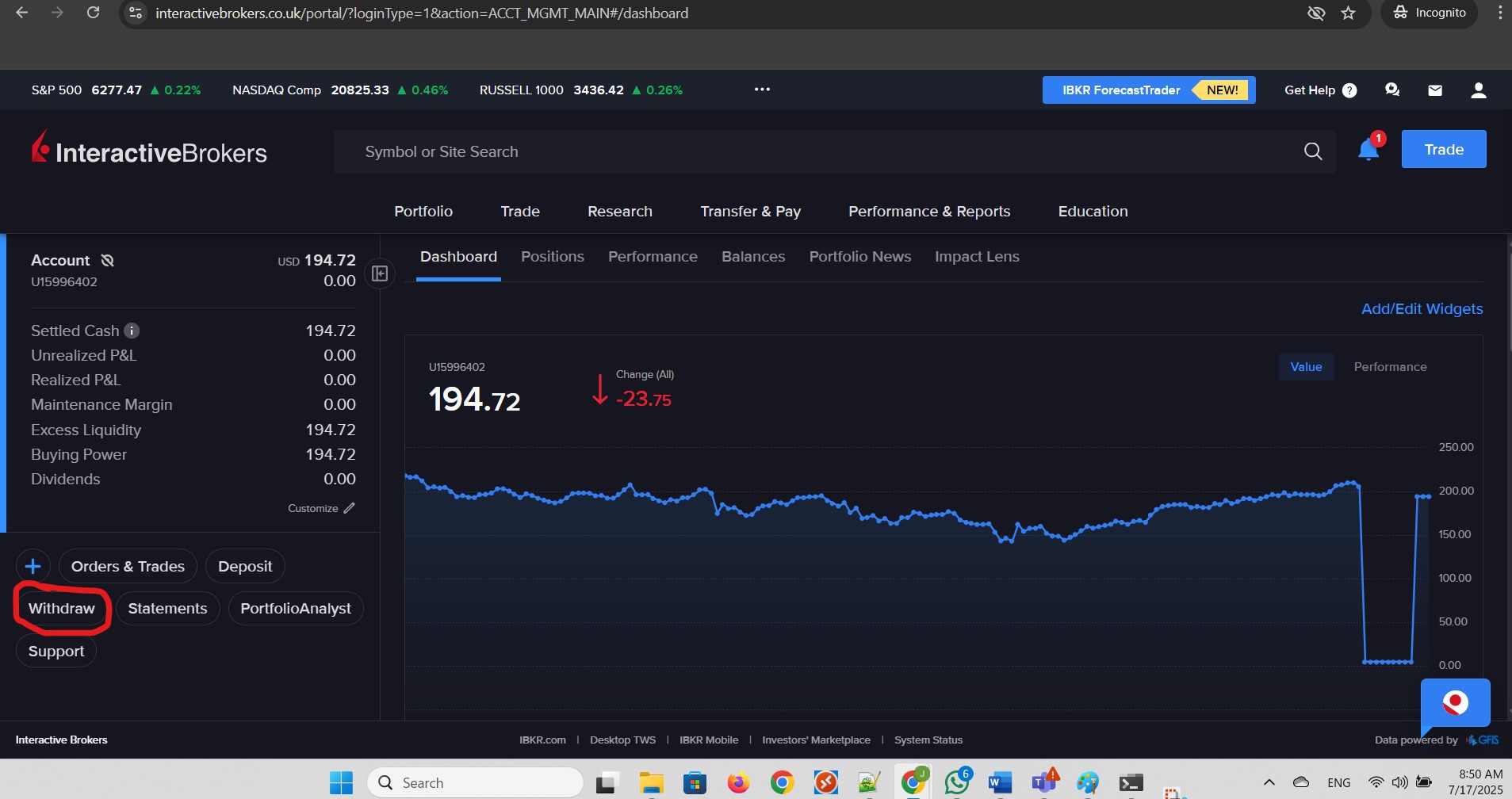This screenshot has height=799, width=1512.
Task: Click the browser forward arrow
Action: coord(57,13)
